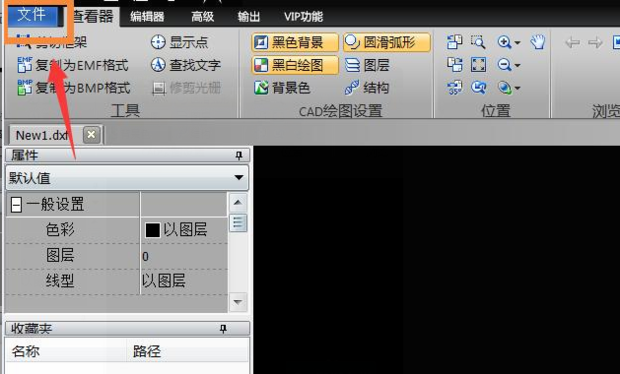Screen dimensions: 620x374
Task: Click the browse forward arrow
Action: tap(595, 42)
